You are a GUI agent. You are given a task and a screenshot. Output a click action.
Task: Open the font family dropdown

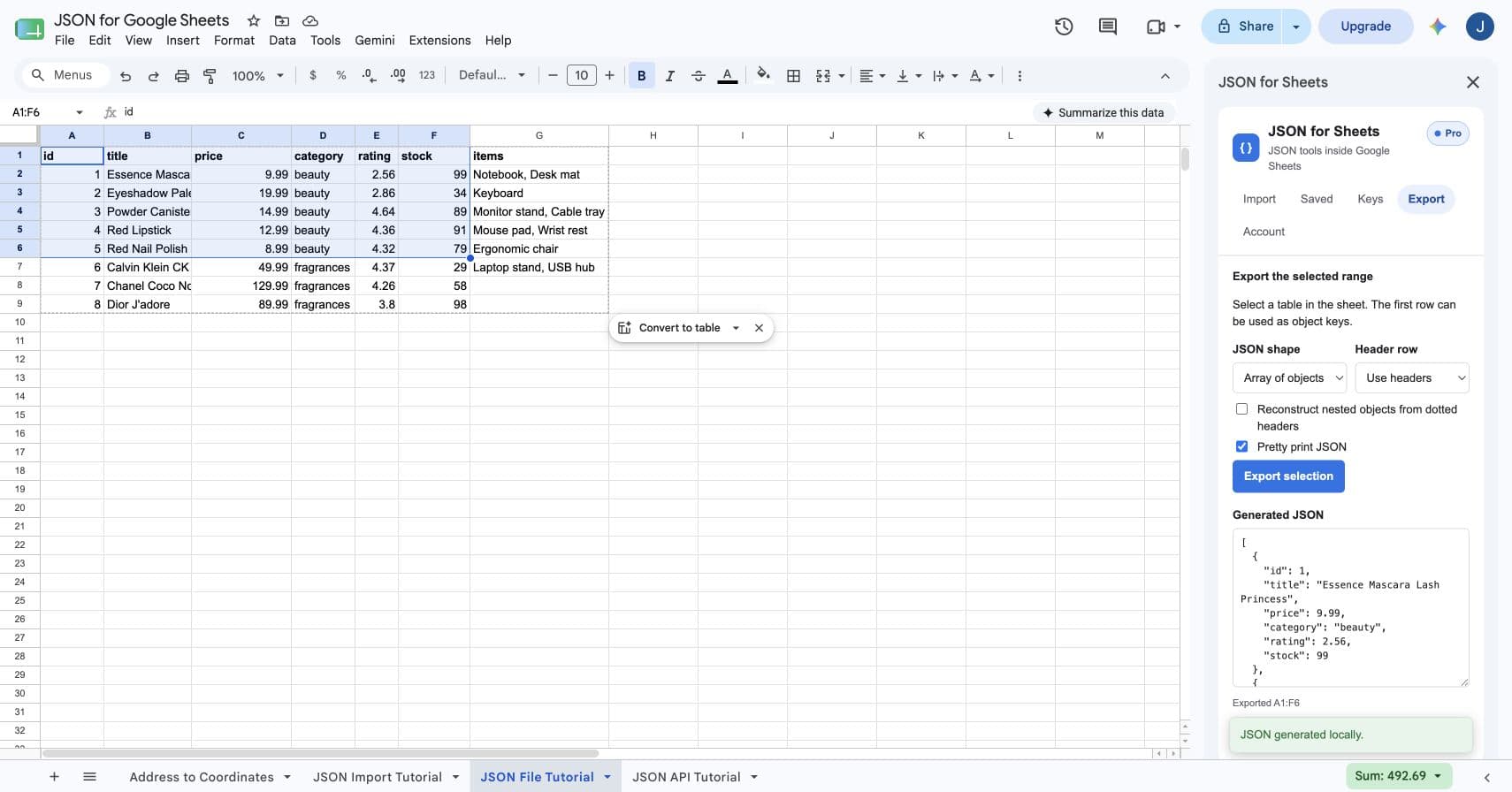click(x=492, y=75)
